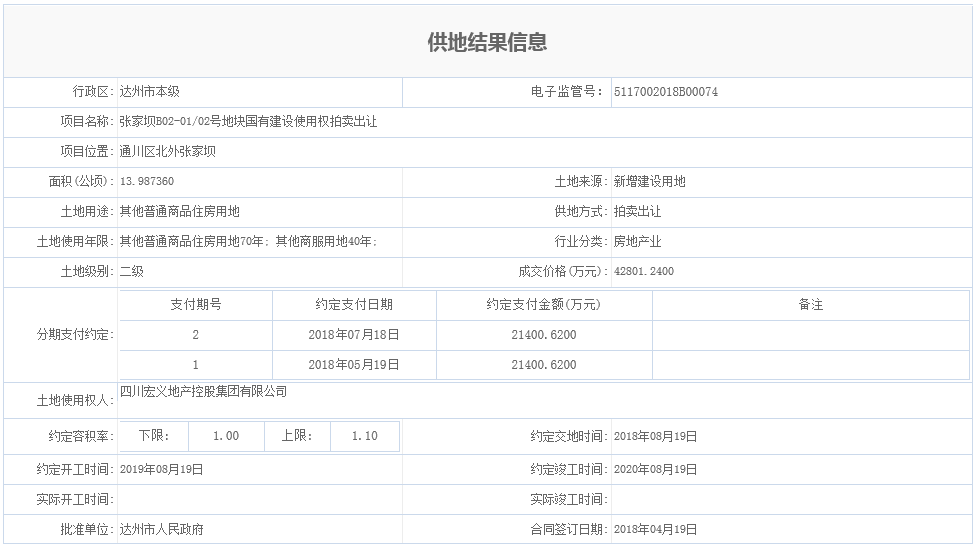
Task: Select contract date 2018年04月19日
Action: pos(655,530)
